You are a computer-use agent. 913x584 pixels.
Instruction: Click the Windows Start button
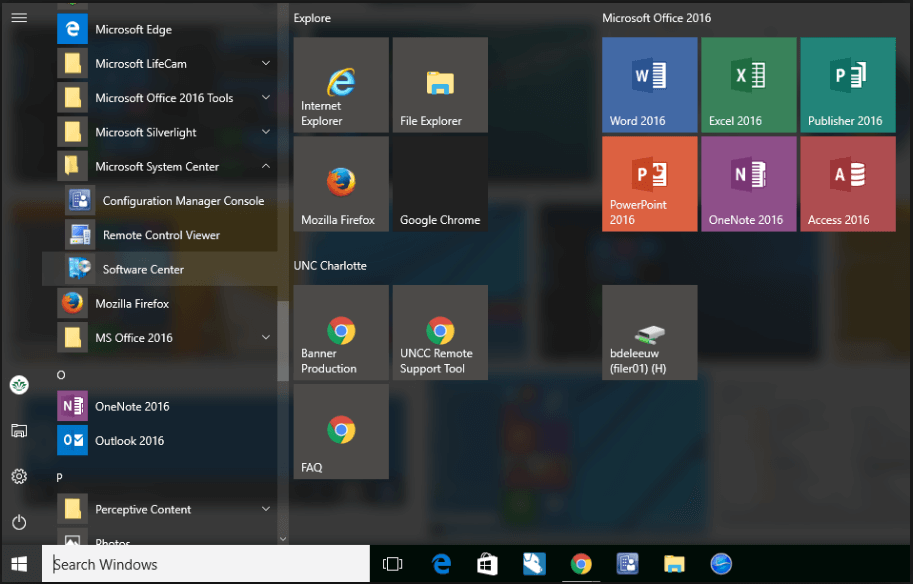(19, 564)
